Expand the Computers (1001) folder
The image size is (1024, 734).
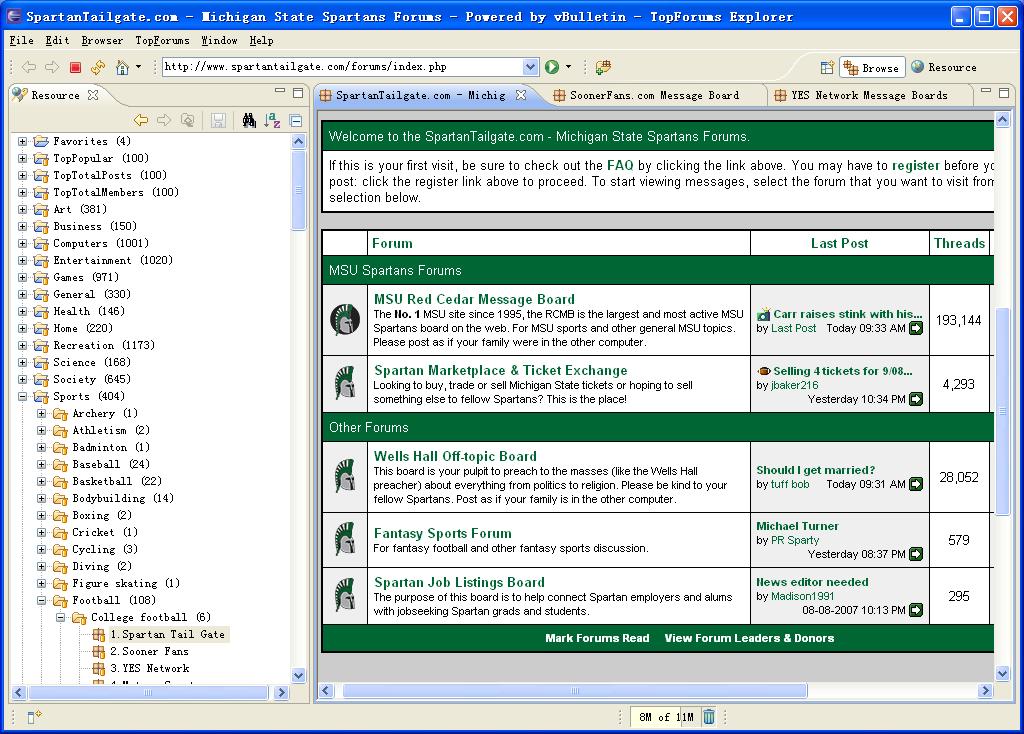click(22, 243)
